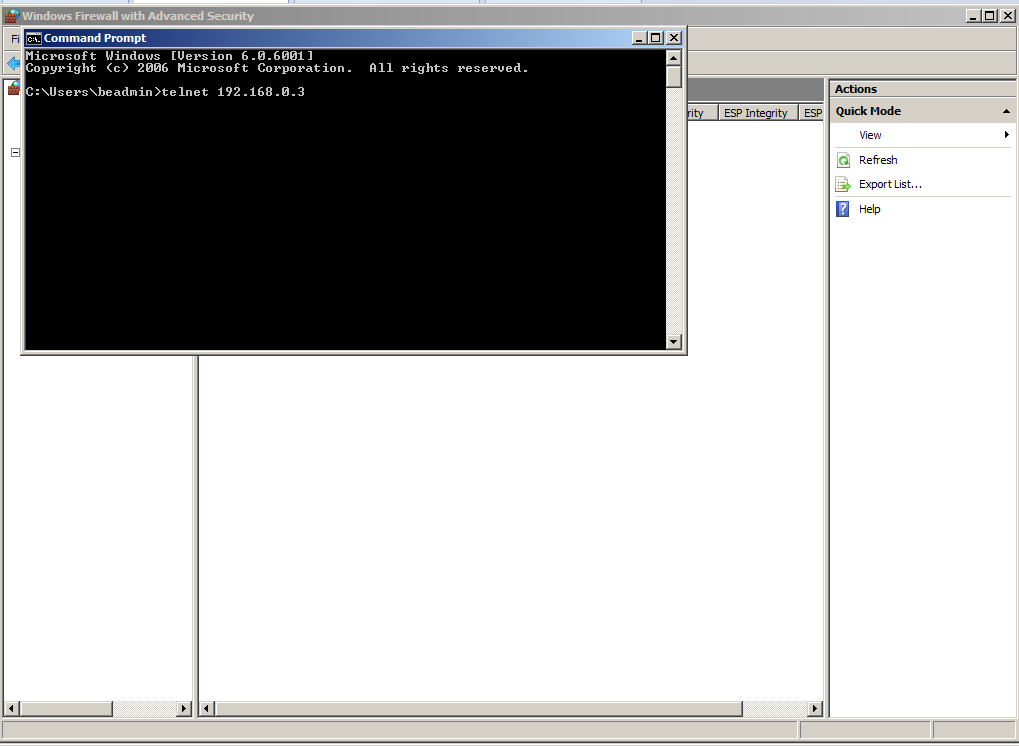Close the Windows Firewall with Advanced Security window
This screenshot has height=746, width=1019.
[x=1007, y=16]
